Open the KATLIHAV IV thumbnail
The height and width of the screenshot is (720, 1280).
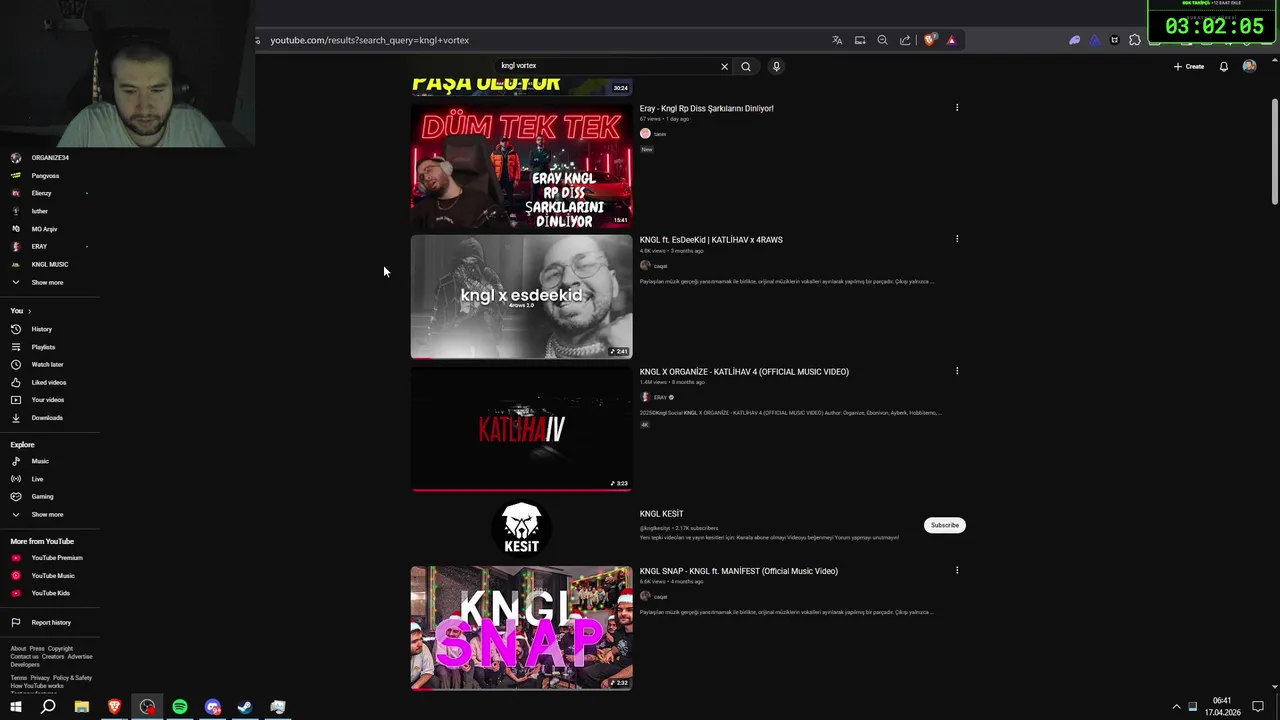pos(521,429)
